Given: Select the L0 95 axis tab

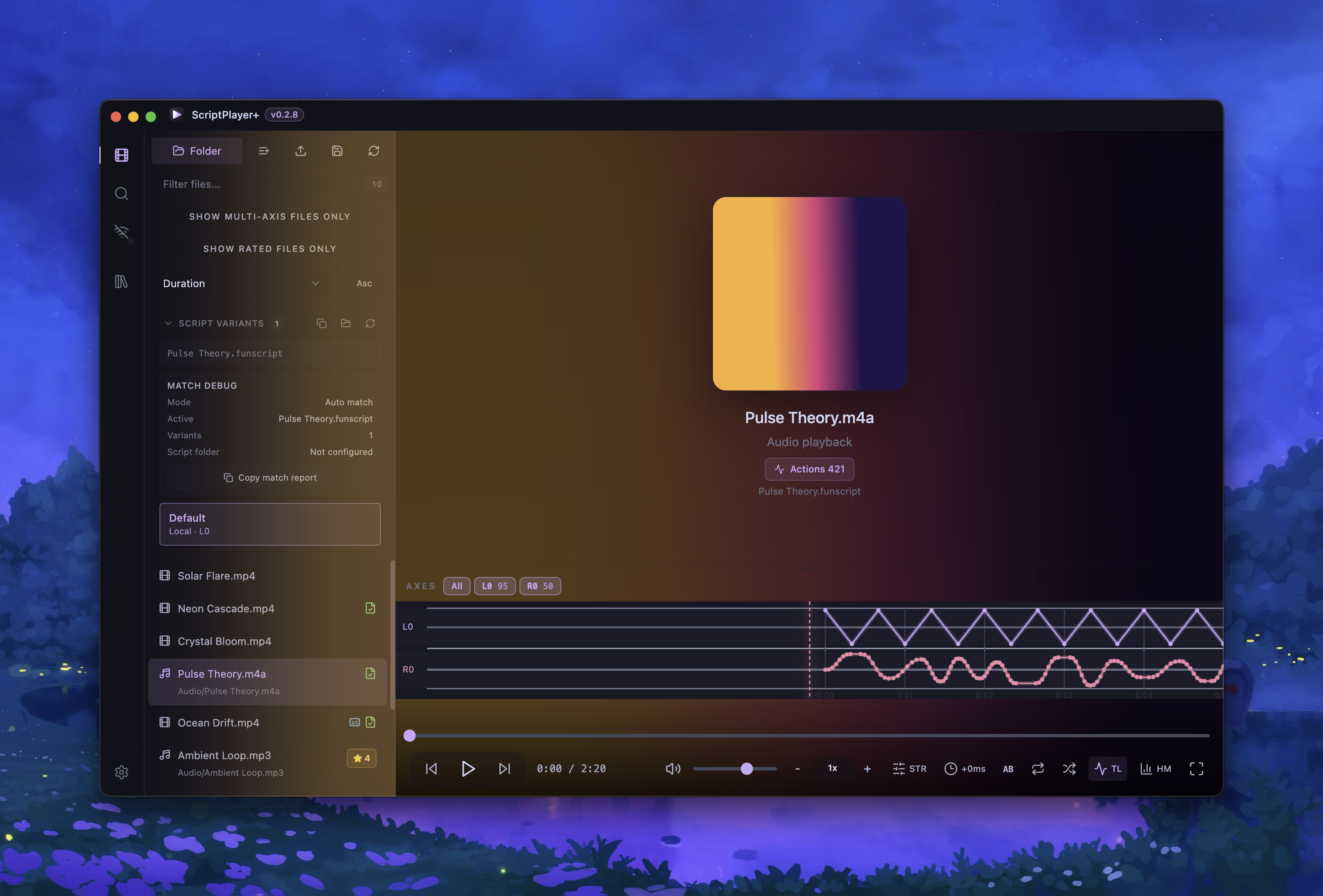Looking at the screenshot, I should click(495, 586).
